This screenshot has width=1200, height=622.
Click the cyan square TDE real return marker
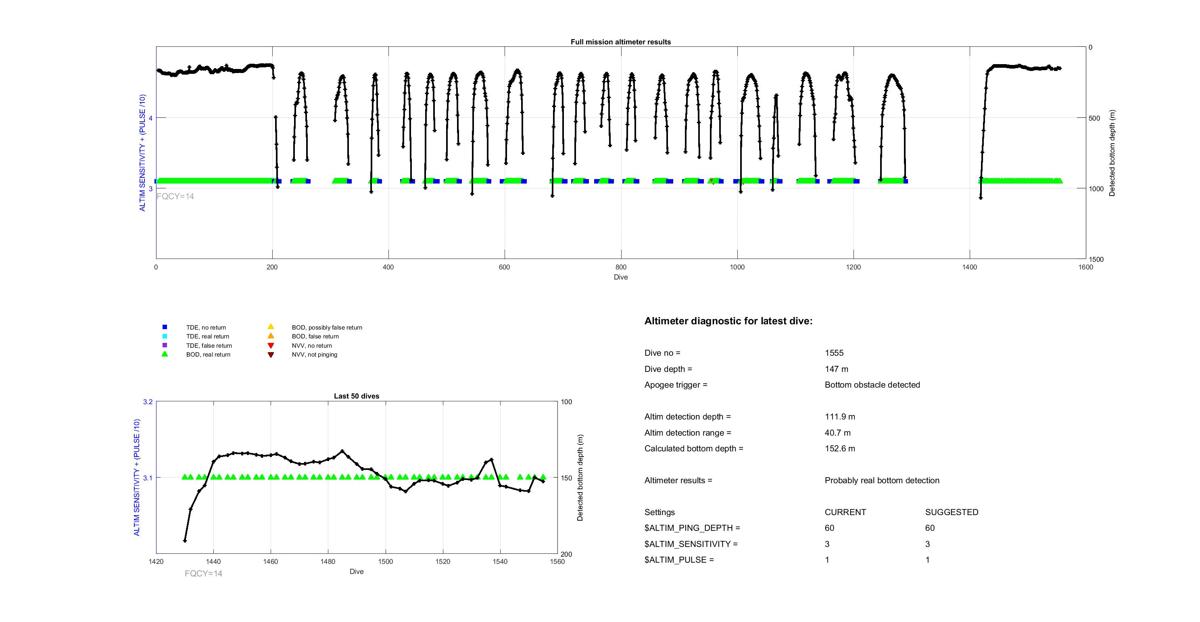click(164, 336)
